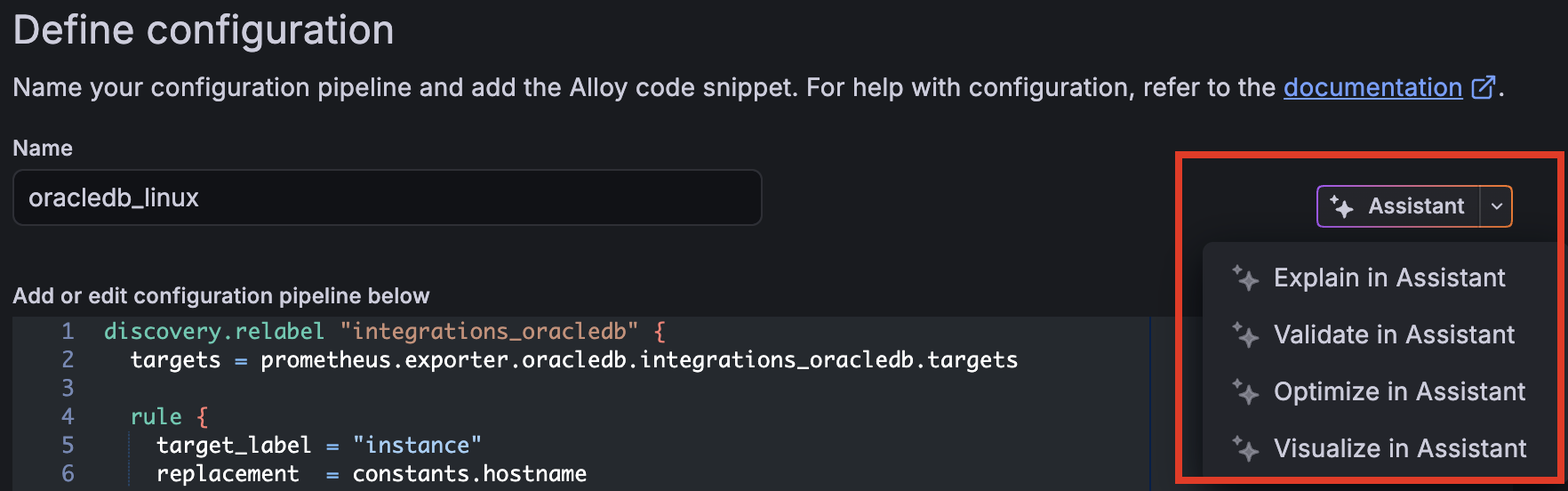
Task: Choose Explain in Assistant
Action: (x=1388, y=278)
